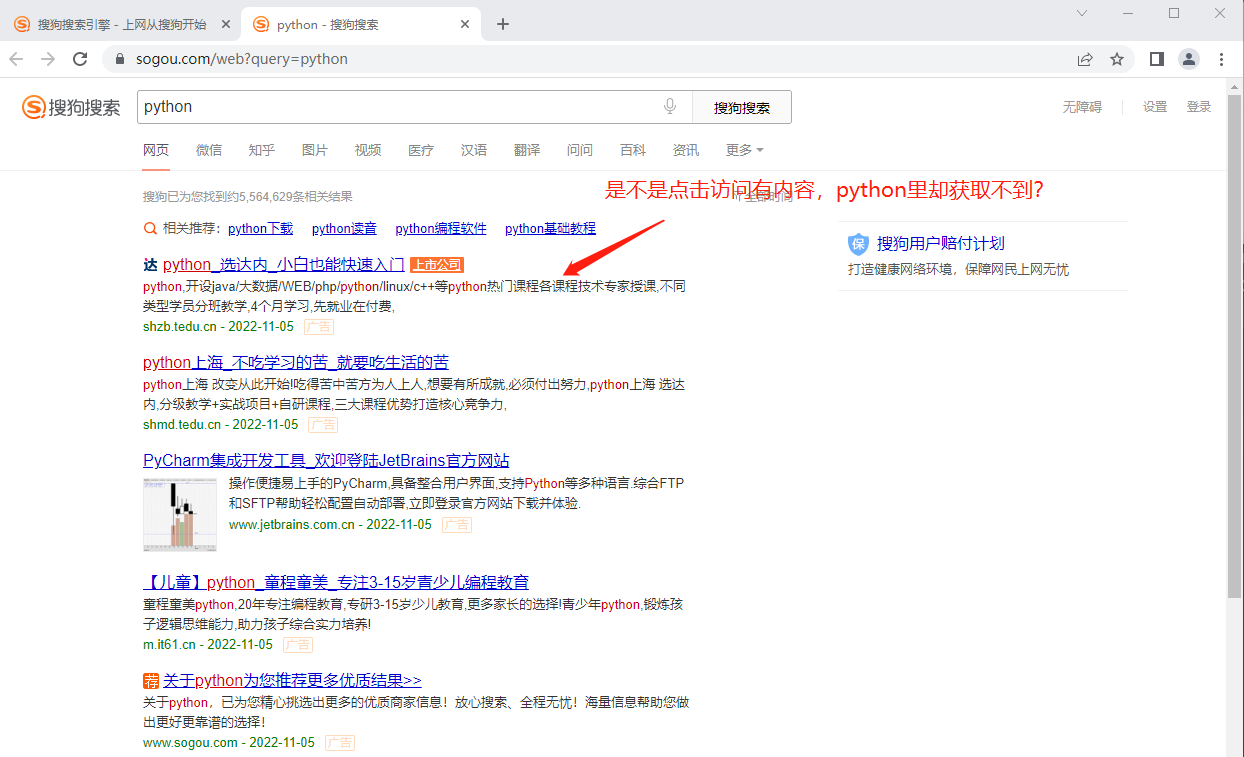1244x757 pixels.
Task: Open result python_选达内_小白也能快速入门
Action: 284,265
